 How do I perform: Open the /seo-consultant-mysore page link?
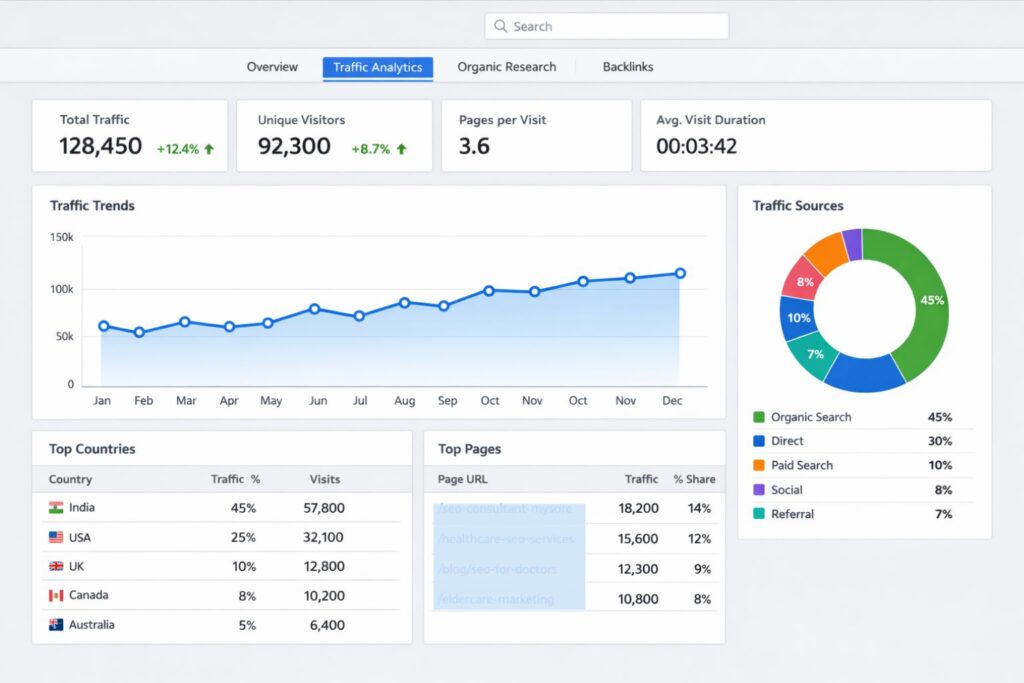(x=505, y=509)
